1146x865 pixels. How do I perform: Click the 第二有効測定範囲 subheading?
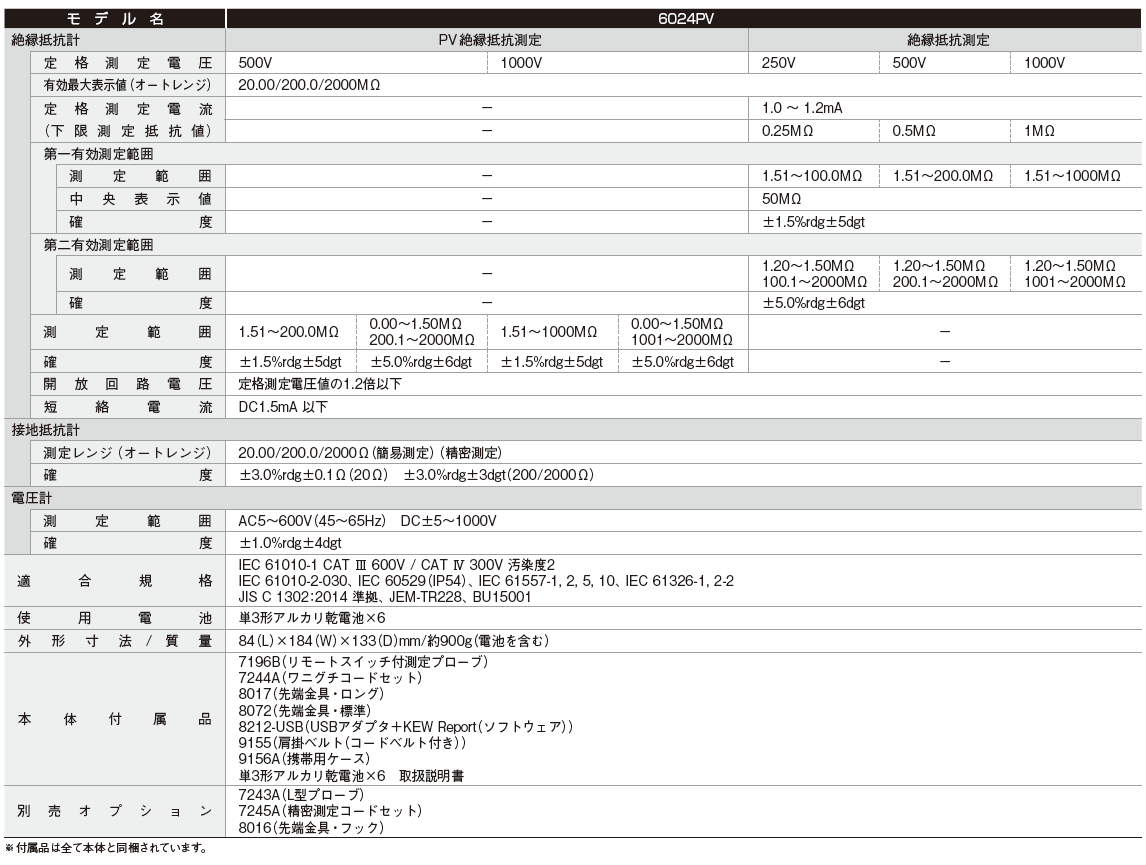pyautogui.click(x=98, y=245)
